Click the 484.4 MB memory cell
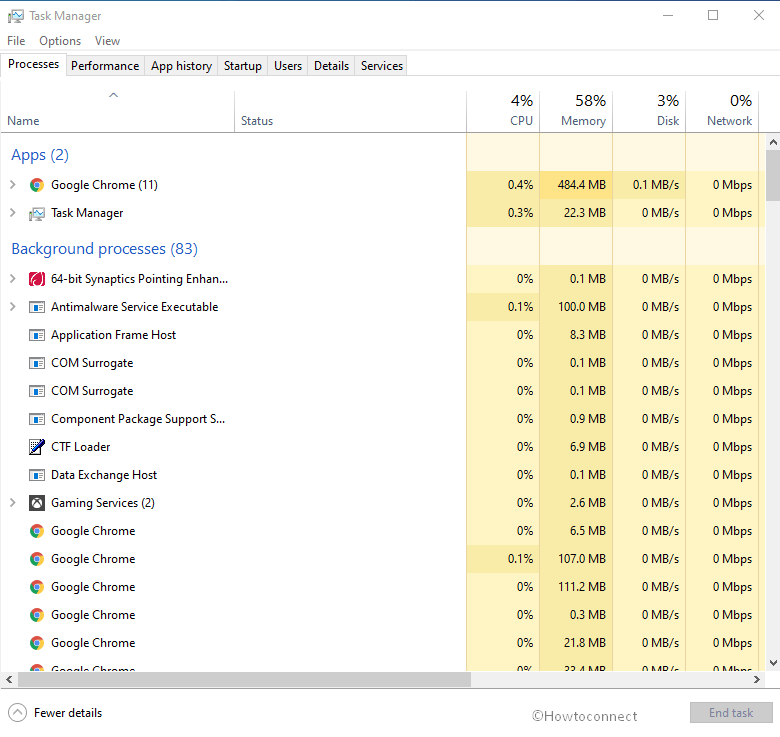Image resolution: width=780 pixels, height=737 pixels. 576,185
